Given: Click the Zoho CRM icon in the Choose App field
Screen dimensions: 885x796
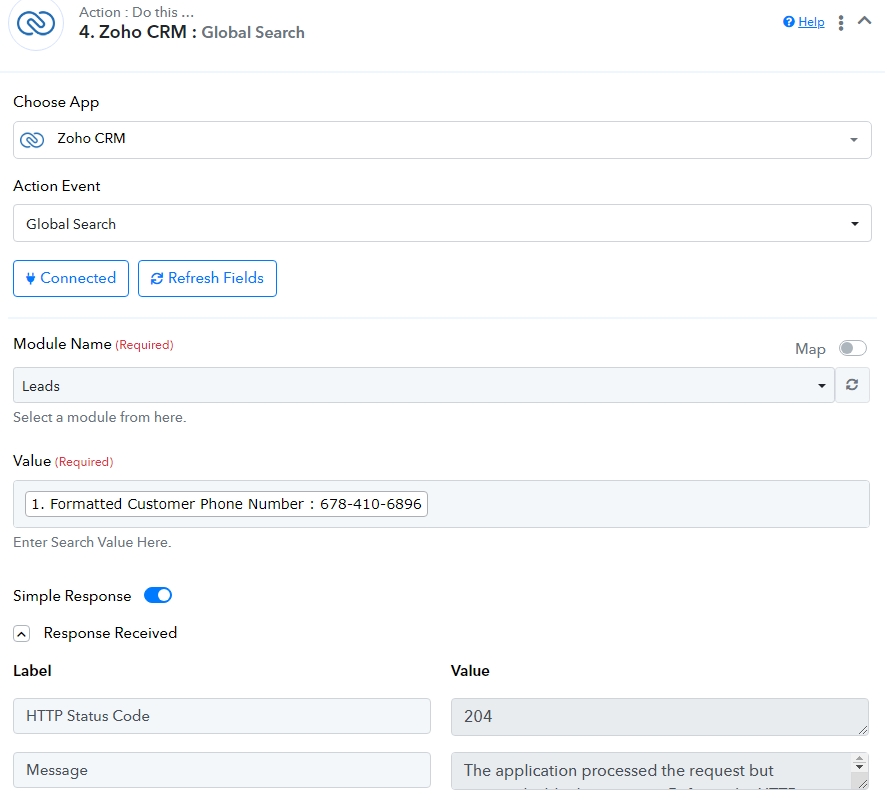Looking at the screenshot, I should tap(32, 139).
